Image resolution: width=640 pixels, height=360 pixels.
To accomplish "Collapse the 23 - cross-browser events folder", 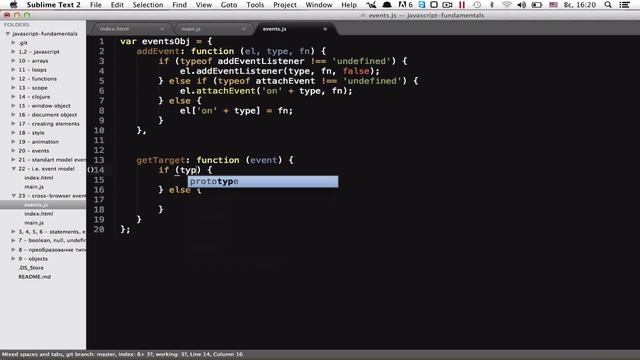I will [x=13, y=196].
